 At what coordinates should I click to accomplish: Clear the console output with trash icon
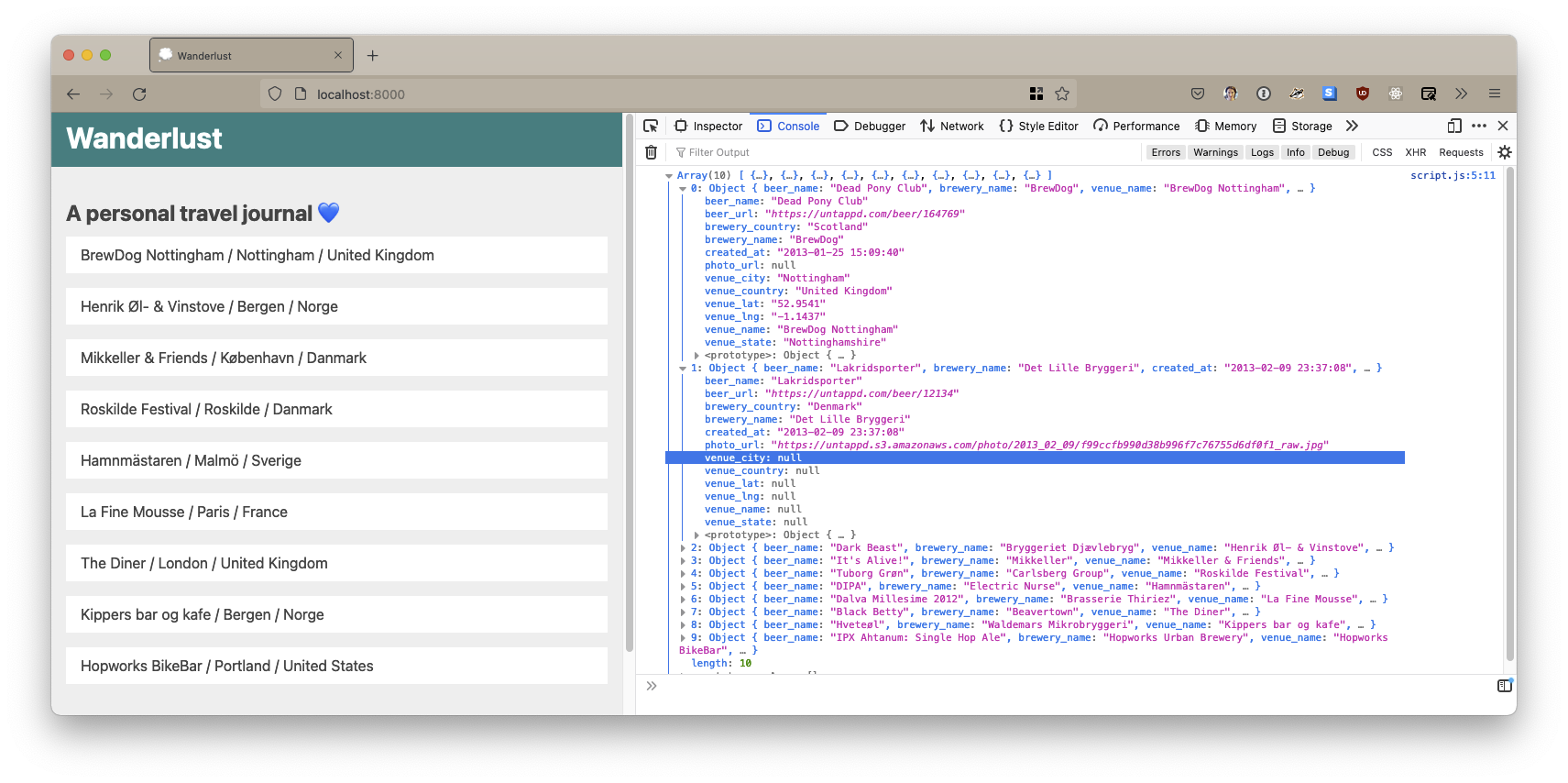[651, 152]
